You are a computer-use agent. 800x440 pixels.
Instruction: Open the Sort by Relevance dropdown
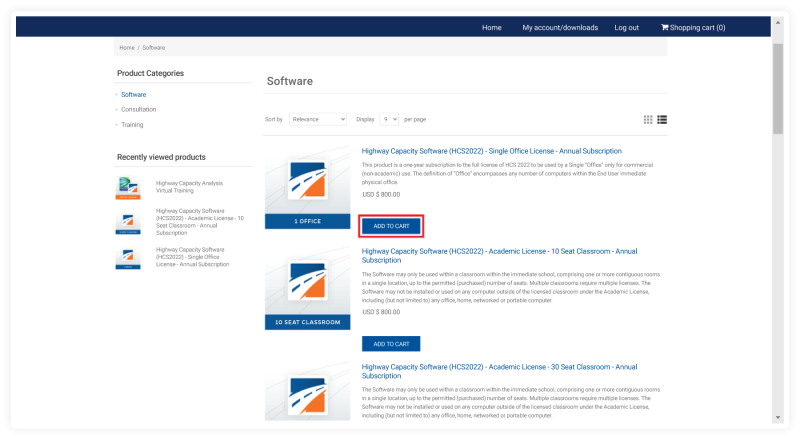pos(318,119)
